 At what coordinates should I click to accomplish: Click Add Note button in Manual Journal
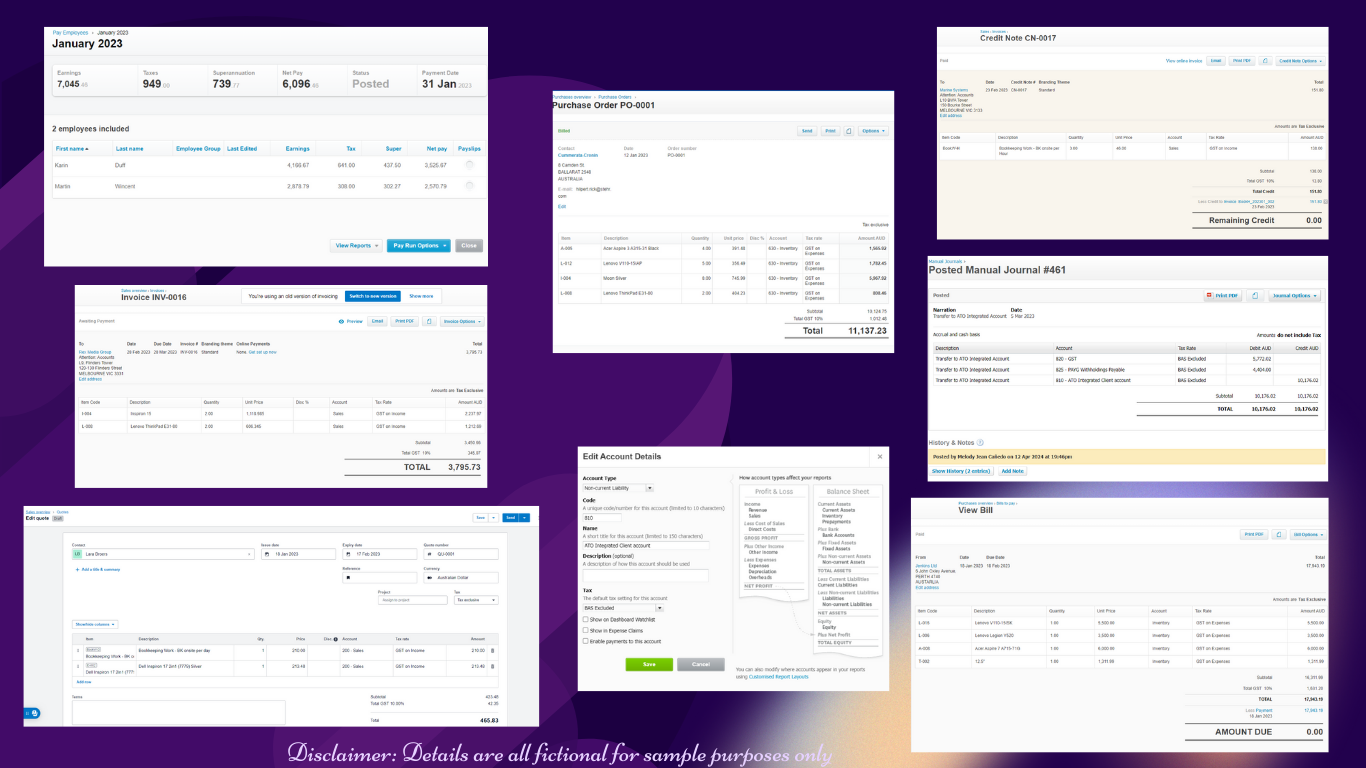click(x=1012, y=471)
